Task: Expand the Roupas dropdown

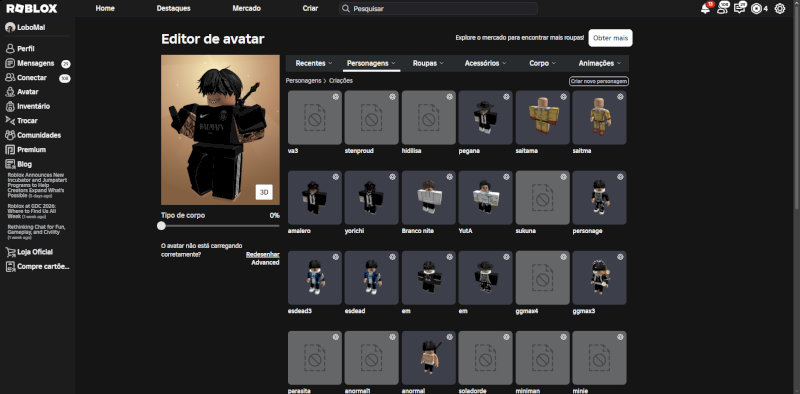Action: 428,63
